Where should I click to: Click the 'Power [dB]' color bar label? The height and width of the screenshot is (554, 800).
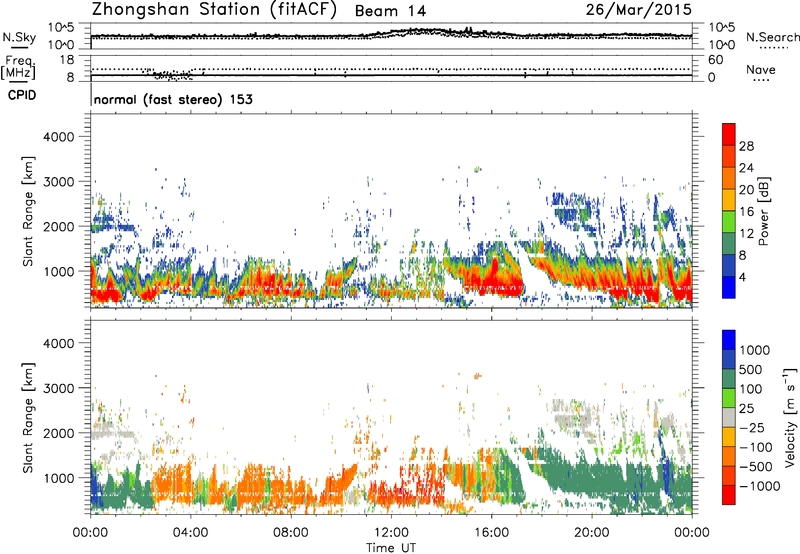coord(763,211)
